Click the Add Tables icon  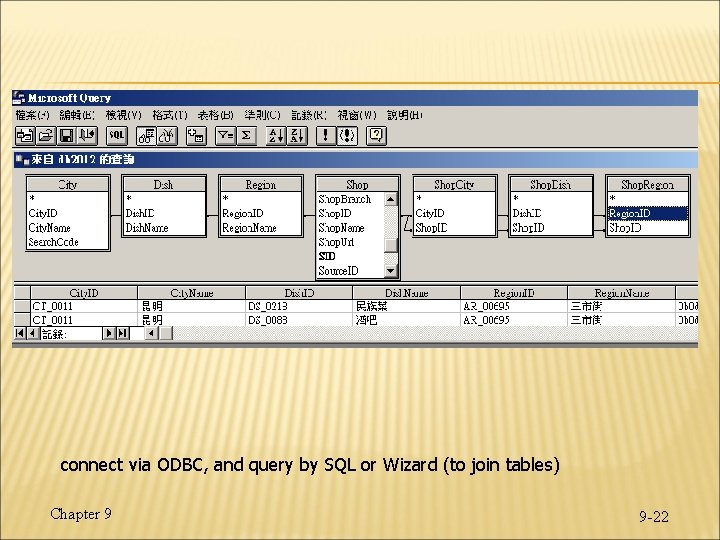click(x=196, y=135)
